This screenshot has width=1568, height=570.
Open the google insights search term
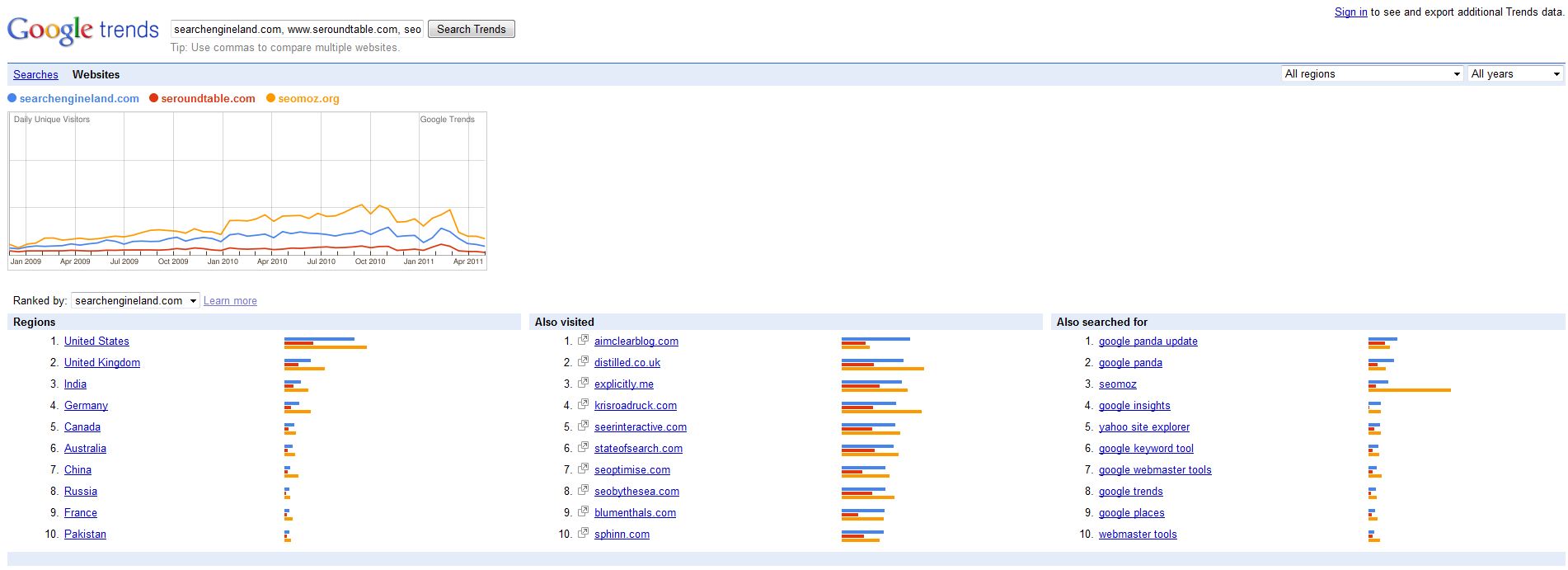1134,406
